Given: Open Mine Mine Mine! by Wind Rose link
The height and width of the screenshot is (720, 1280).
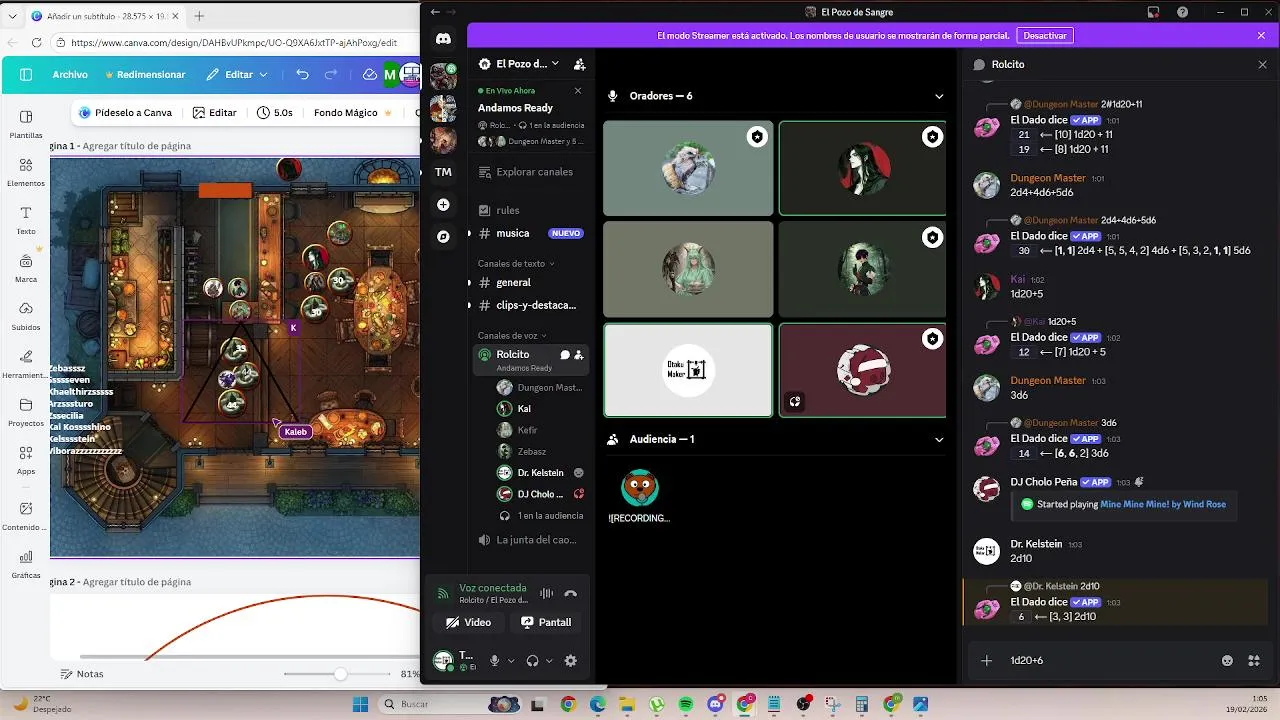Looking at the screenshot, I should 1163,504.
